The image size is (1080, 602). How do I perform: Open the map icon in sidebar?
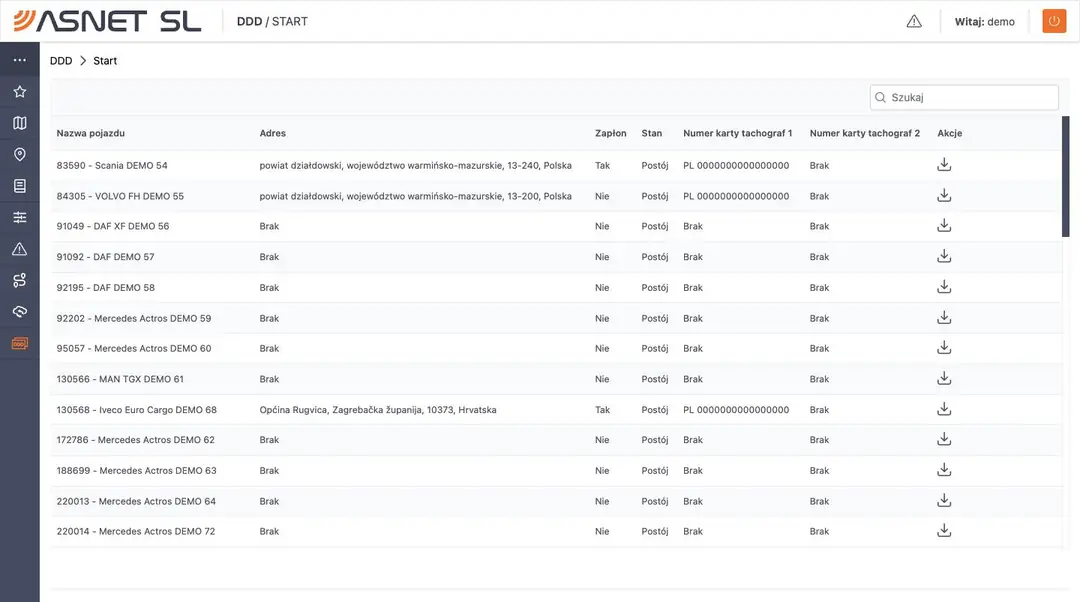(19, 123)
